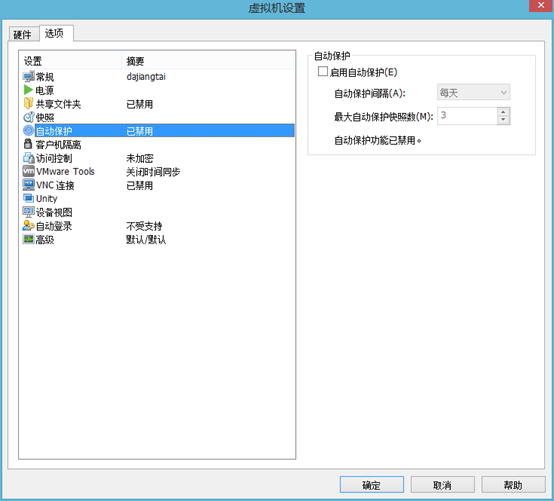Screen dimensions: 554x501
Task: Close the 虚拟机设置 dialog
Action: pos(541,5)
